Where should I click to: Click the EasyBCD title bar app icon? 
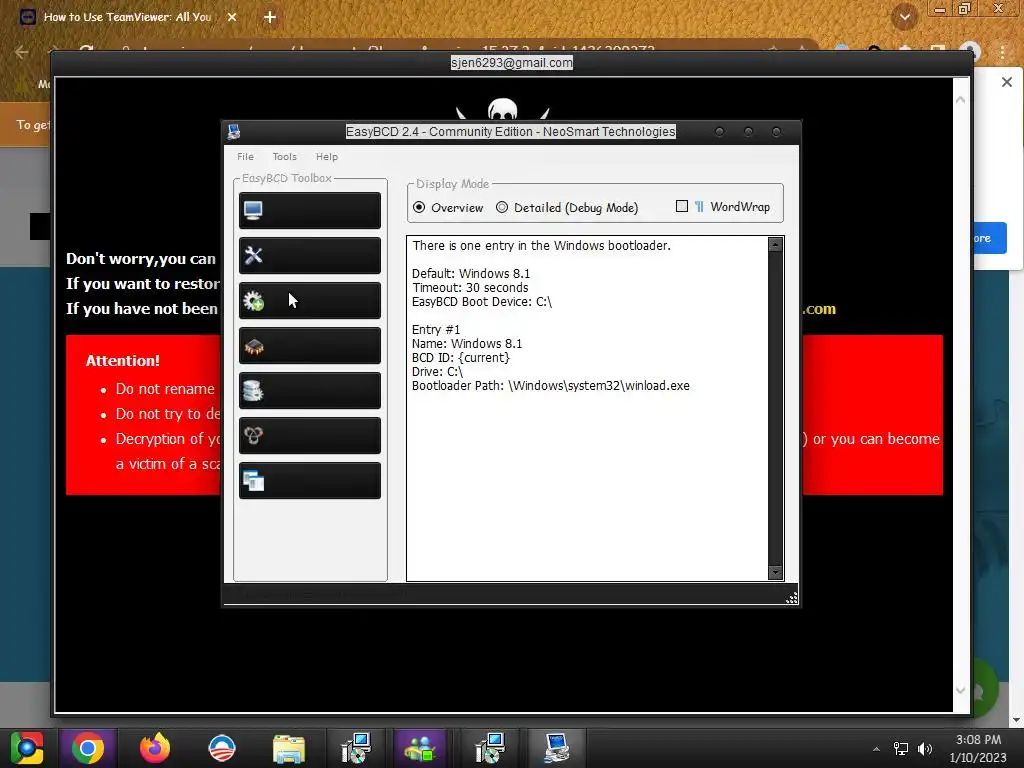click(x=234, y=132)
